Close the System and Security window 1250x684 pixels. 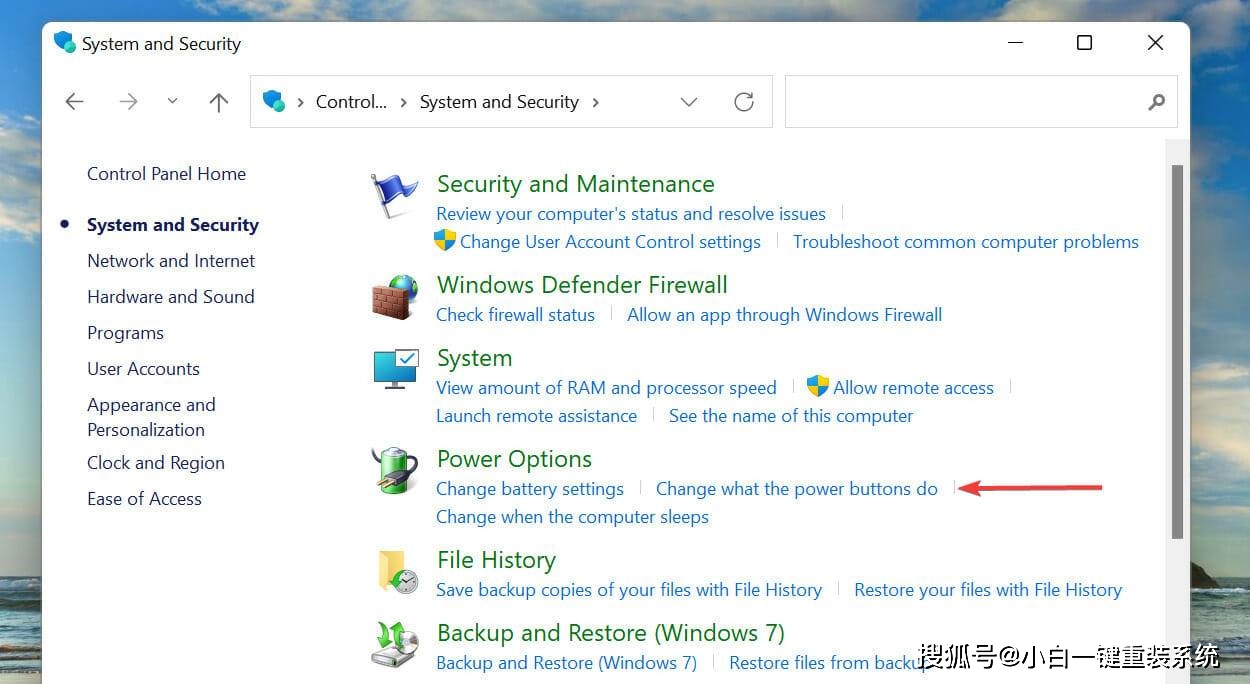click(1155, 43)
